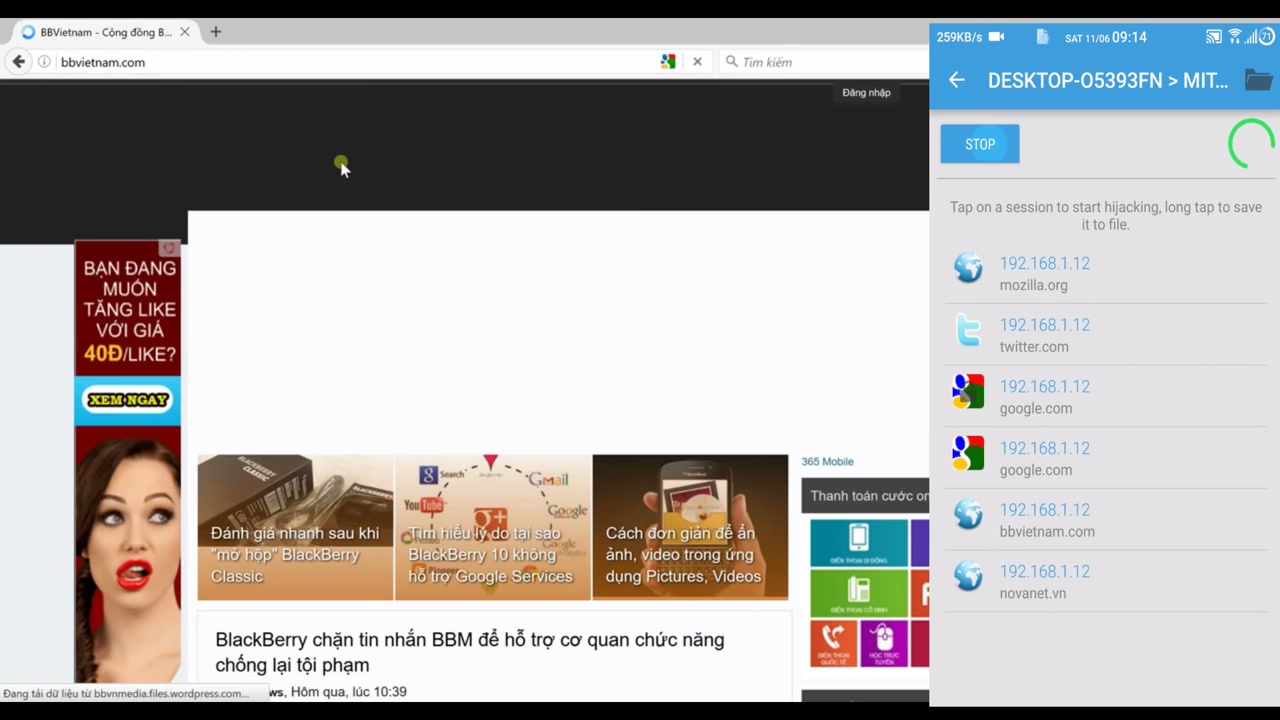1280x720 pixels.
Task: Open the Google Services article thumbnail
Action: pos(493,527)
